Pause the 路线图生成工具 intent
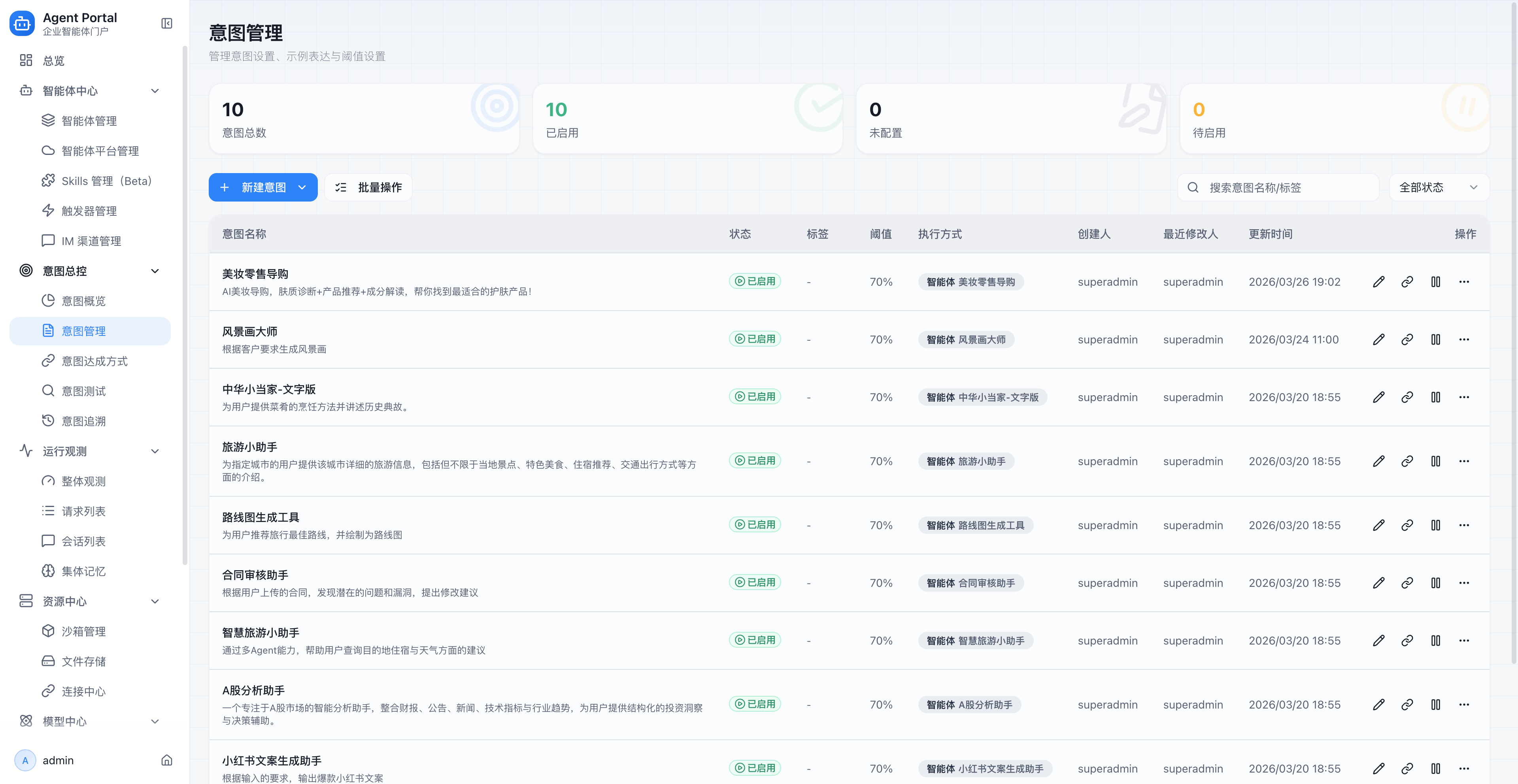 pyautogui.click(x=1435, y=525)
